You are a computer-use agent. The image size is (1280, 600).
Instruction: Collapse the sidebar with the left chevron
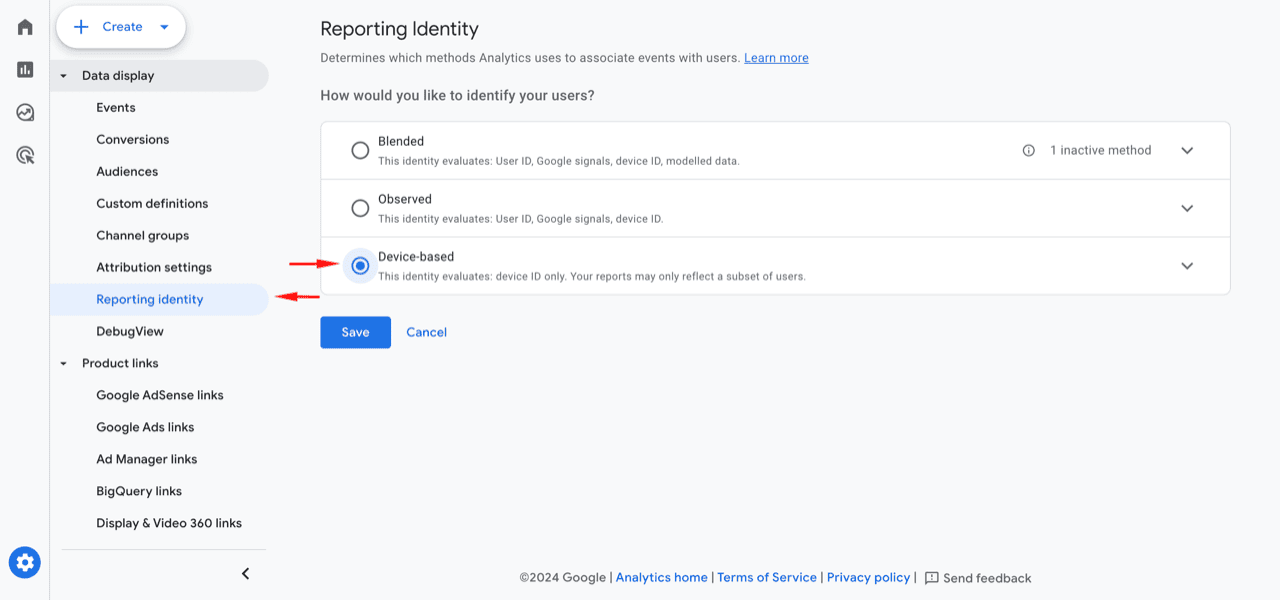point(245,574)
